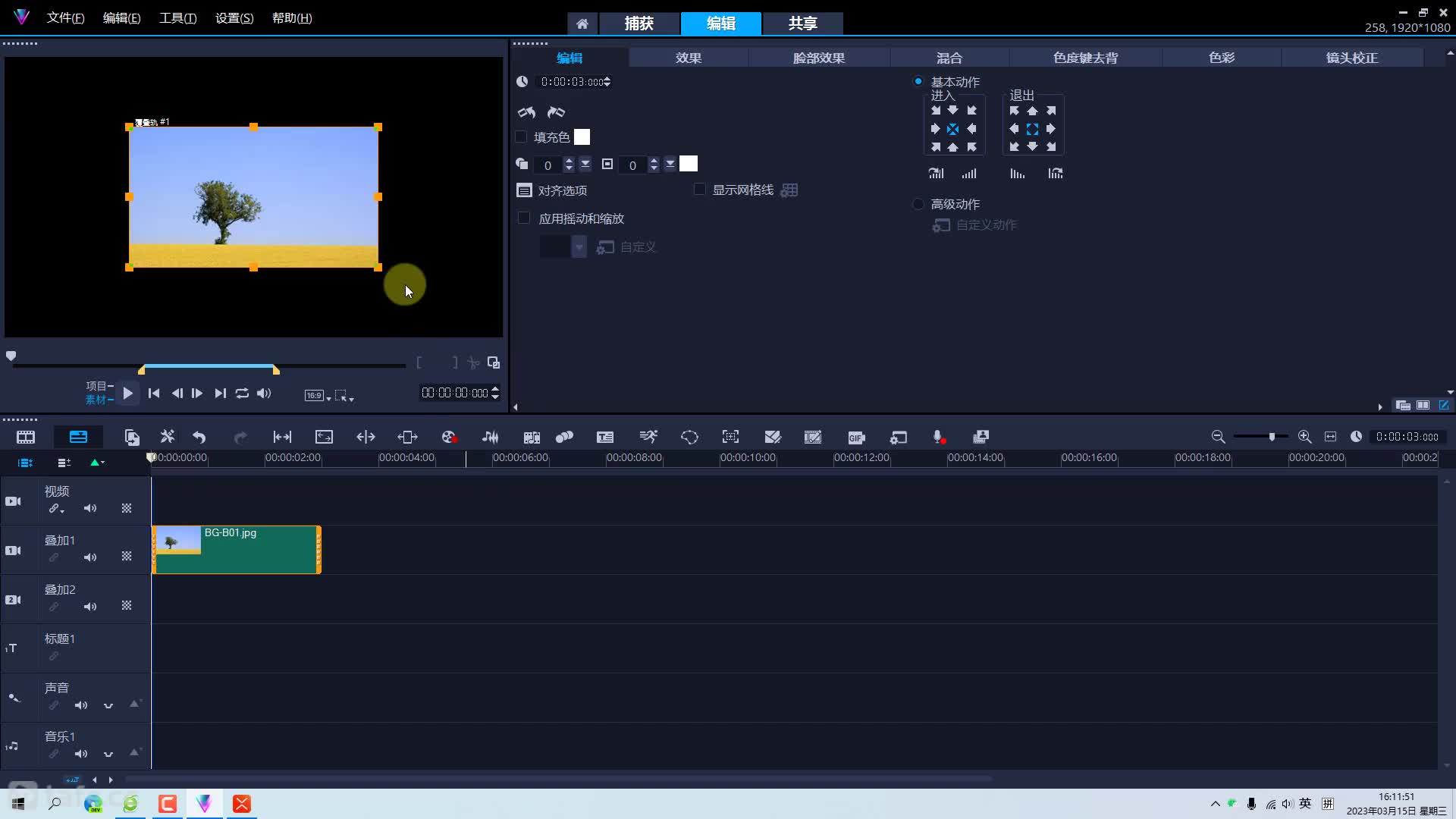The width and height of the screenshot is (1456, 819).
Task: Adjust the timeline zoom slider
Action: (x=1272, y=437)
